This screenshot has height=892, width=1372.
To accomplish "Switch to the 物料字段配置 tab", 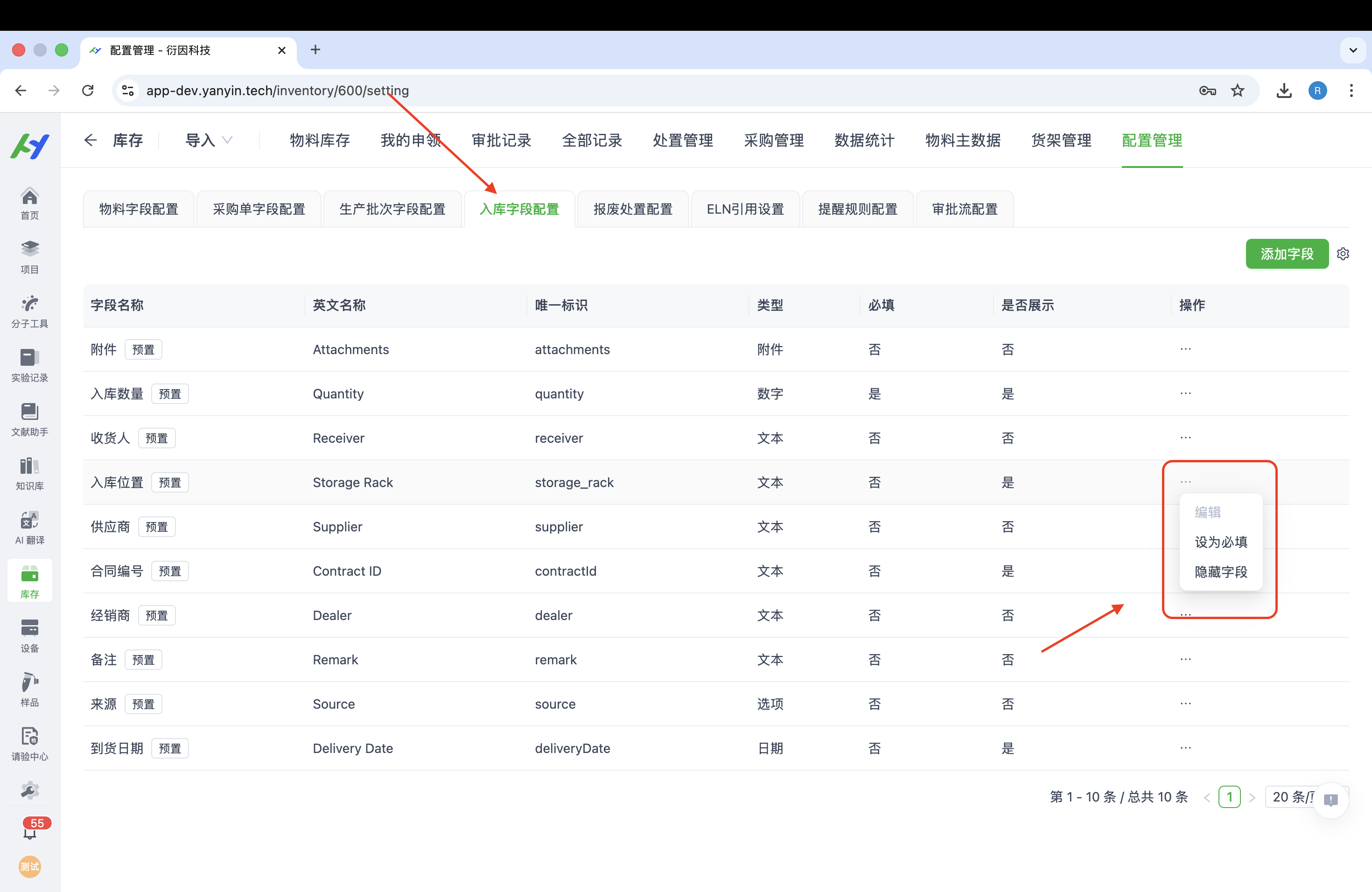I will [138, 209].
